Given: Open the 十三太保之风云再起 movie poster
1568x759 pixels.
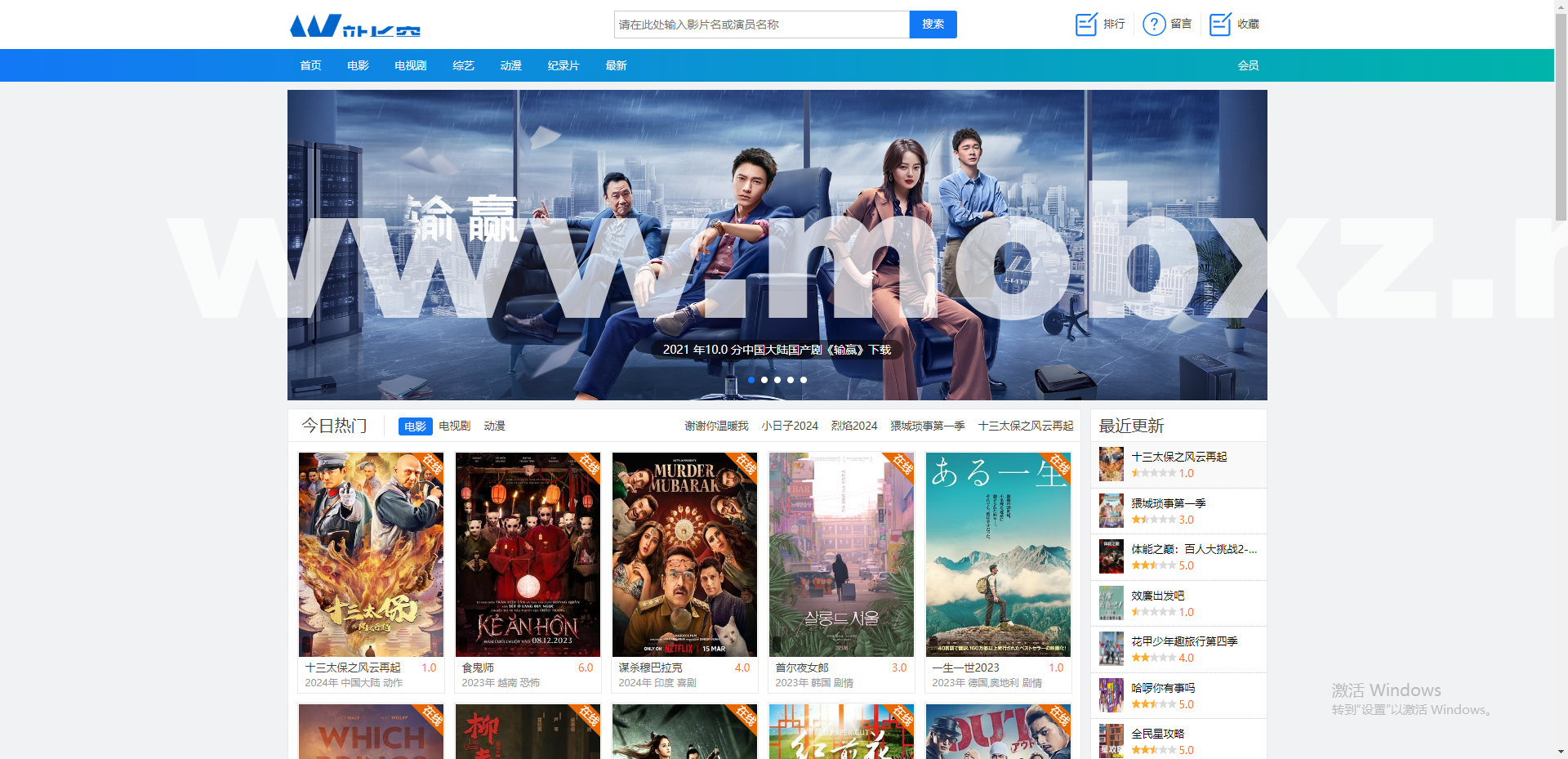Looking at the screenshot, I should [x=371, y=555].
